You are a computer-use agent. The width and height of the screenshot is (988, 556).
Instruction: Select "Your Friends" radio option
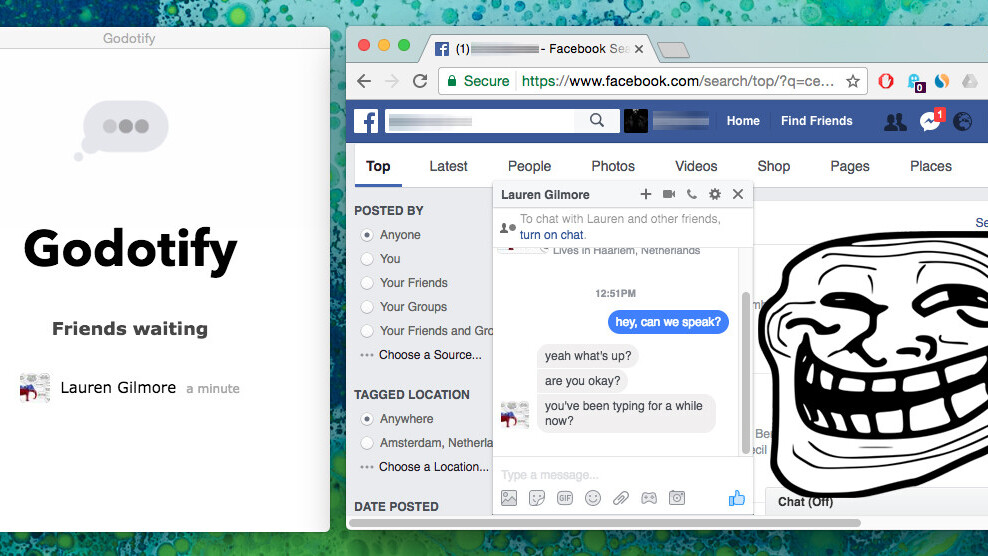[367, 283]
